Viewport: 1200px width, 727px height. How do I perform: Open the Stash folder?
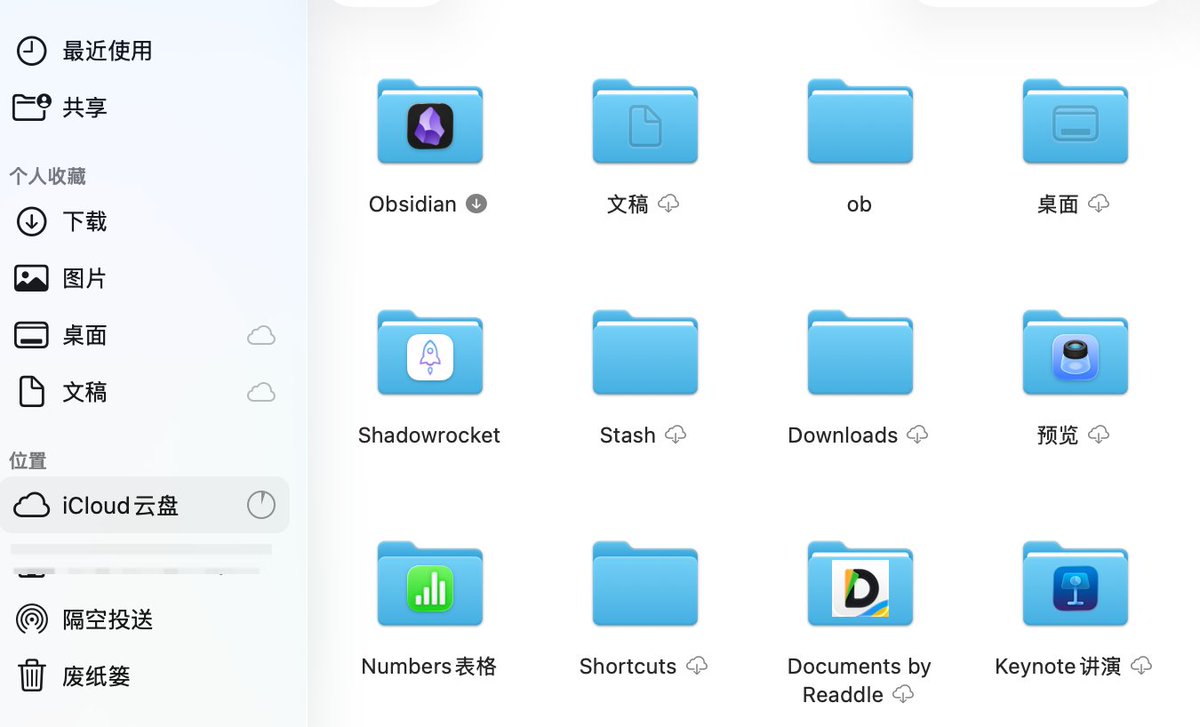[645, 353]
